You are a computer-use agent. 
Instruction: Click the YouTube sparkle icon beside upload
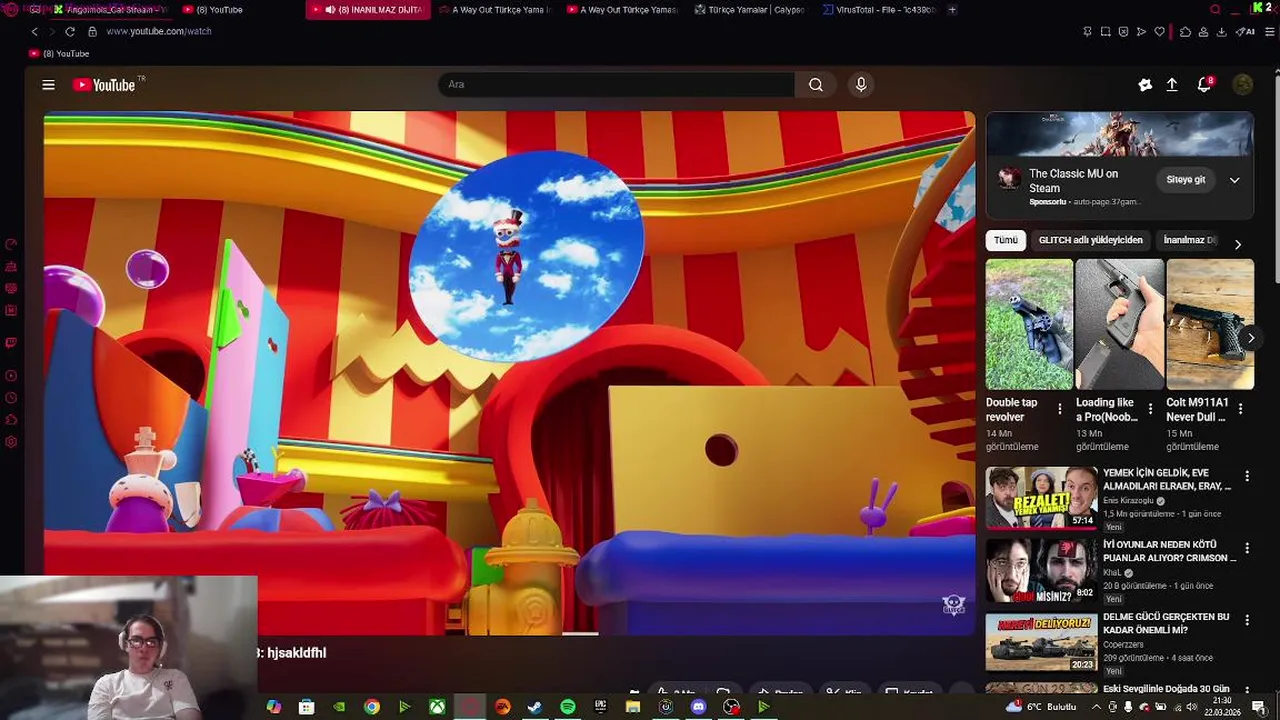(1145, 85)
